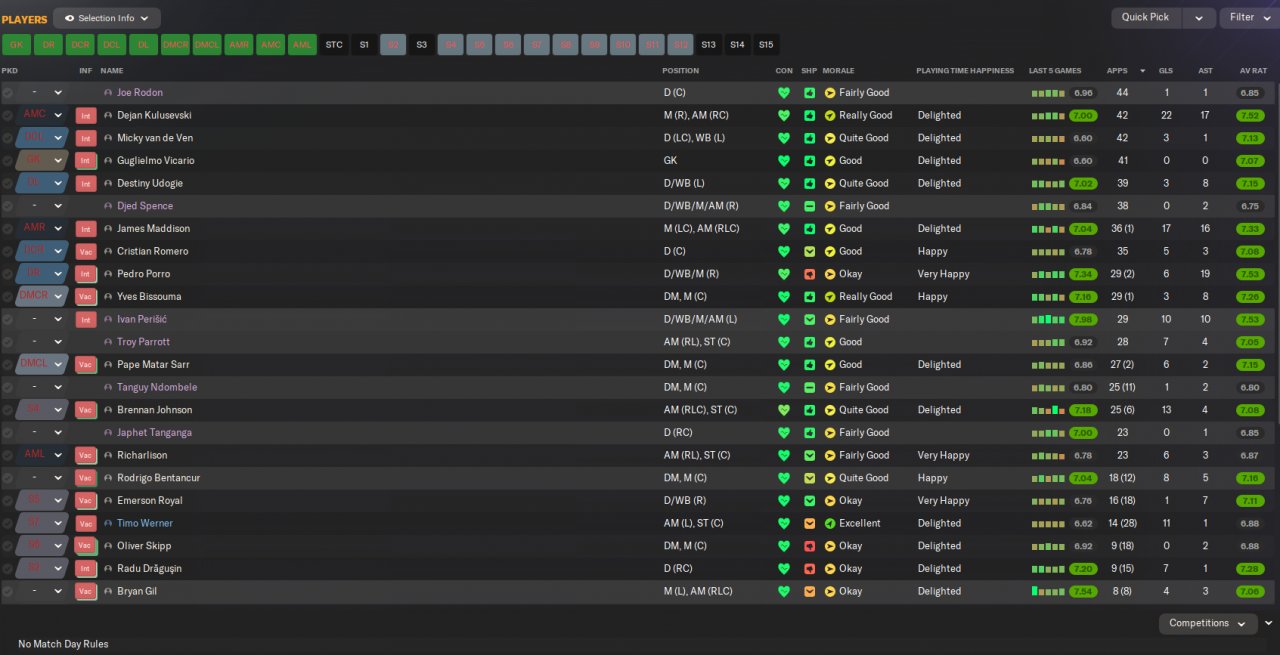This screenshot has height=655, width=1280.
Task: Click Djed Spence's match sharpness icon
Action: (809, 206)
